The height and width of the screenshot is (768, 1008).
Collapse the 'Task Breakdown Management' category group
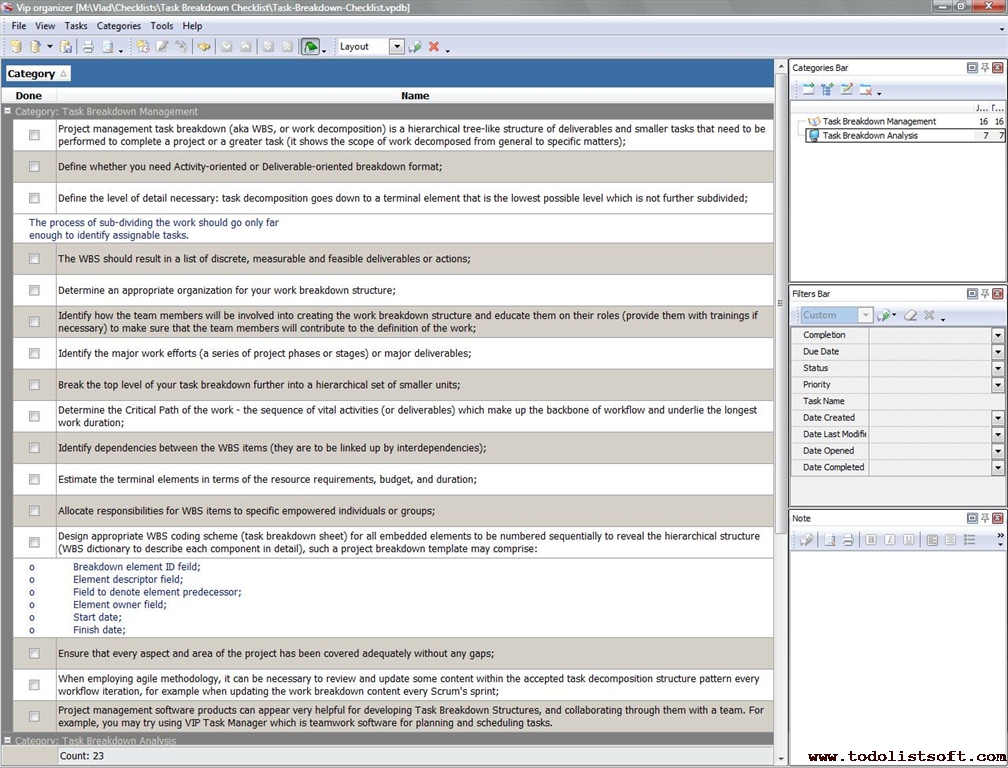pos(8,112)
